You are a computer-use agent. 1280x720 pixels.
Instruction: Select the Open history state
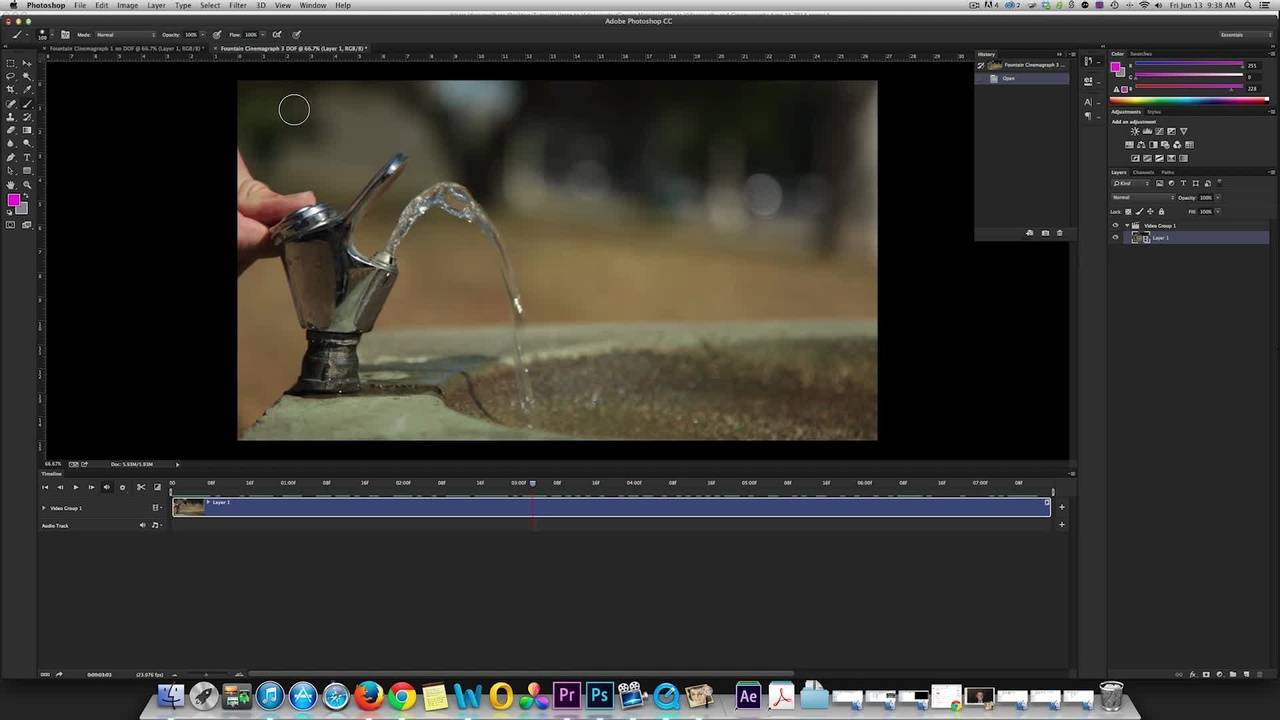(x=1008, y=78)
